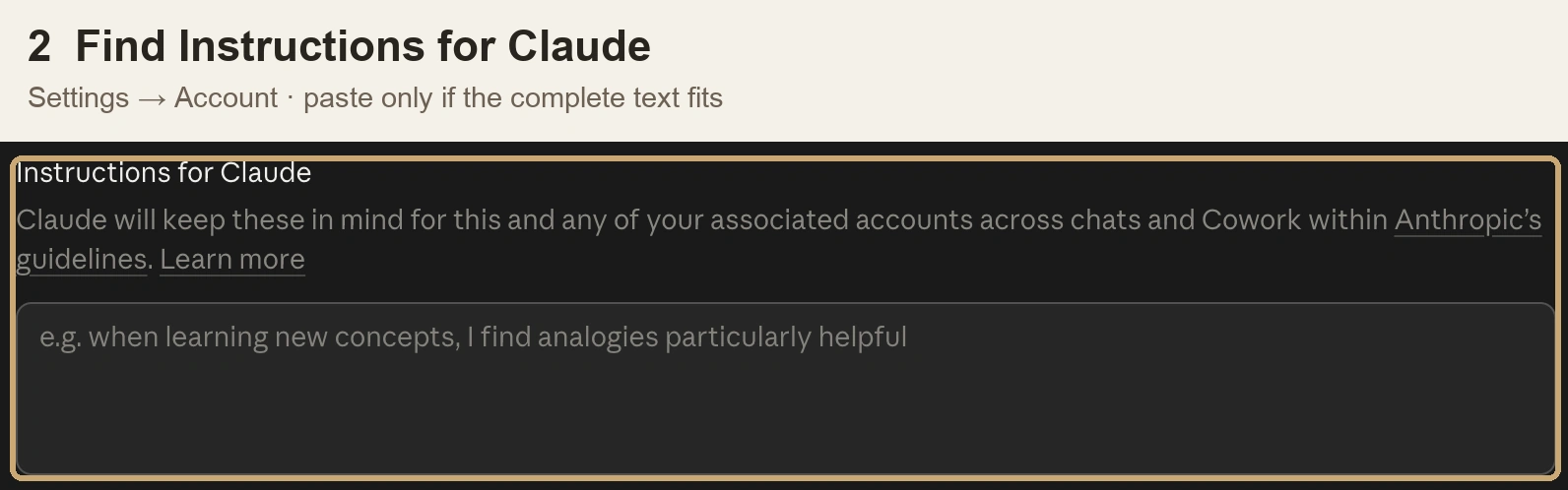Click the placeholder text about analogies being helpful
This screenshot has width=1568, height=490.
coord(473,337)
